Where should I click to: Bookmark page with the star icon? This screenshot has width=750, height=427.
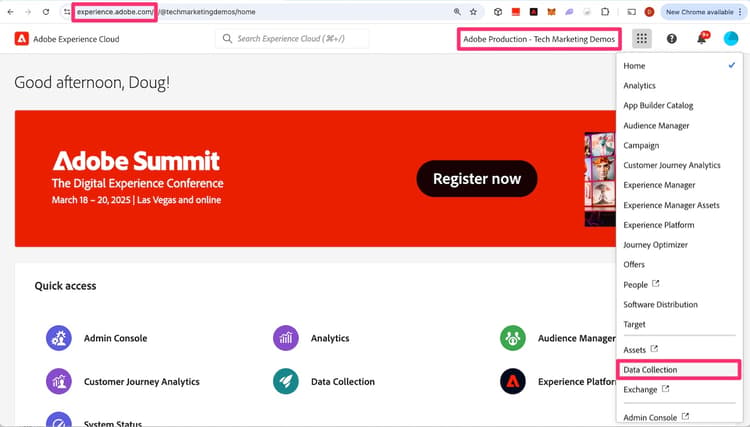point(473,12)
